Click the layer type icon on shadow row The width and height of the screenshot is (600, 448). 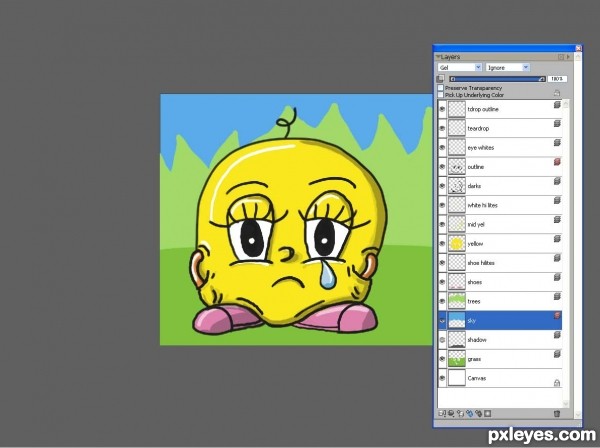[x=557, y=335]
